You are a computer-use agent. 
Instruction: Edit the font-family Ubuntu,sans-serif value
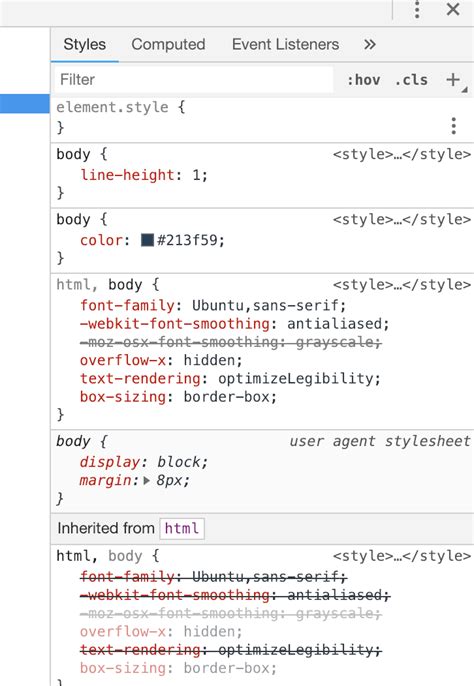[266, 305]
